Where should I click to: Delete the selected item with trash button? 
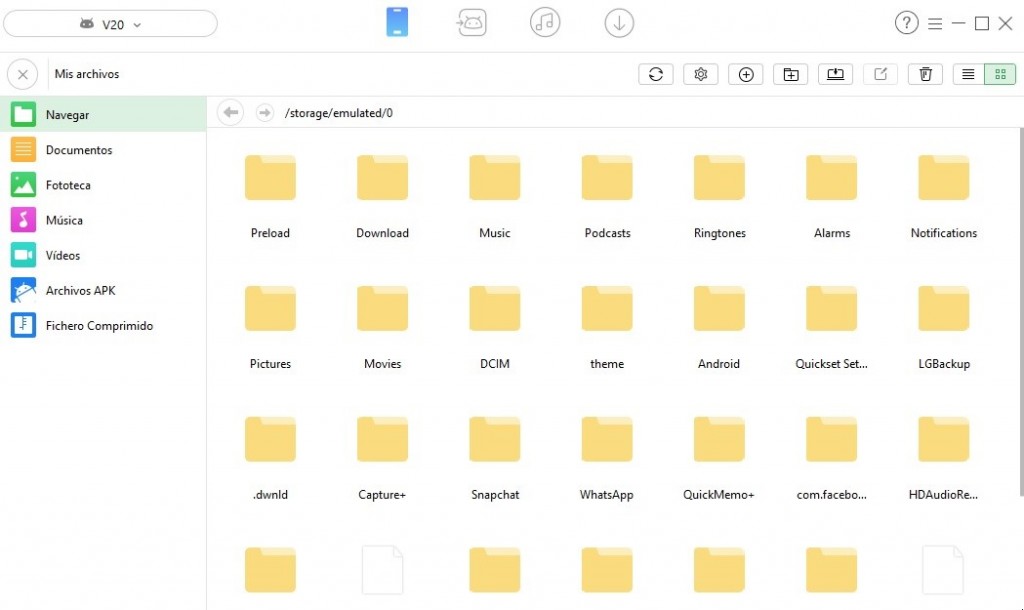point(925,74)
